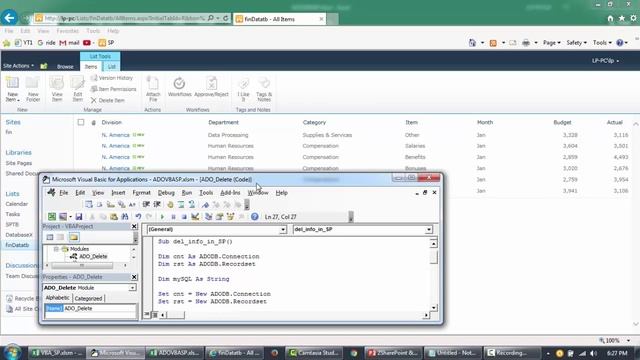Screen dimensions: 640x360
Task: Click List Properties/Methods icon in Edit toolbar
Action: click(89, 204)
